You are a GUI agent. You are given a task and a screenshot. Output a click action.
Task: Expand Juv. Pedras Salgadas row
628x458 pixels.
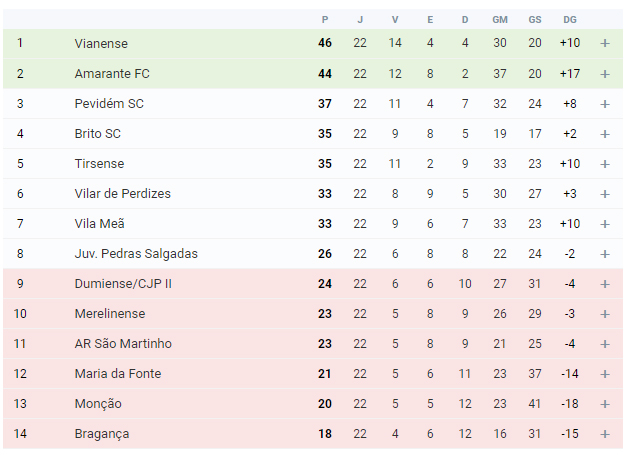coord(605,254)
